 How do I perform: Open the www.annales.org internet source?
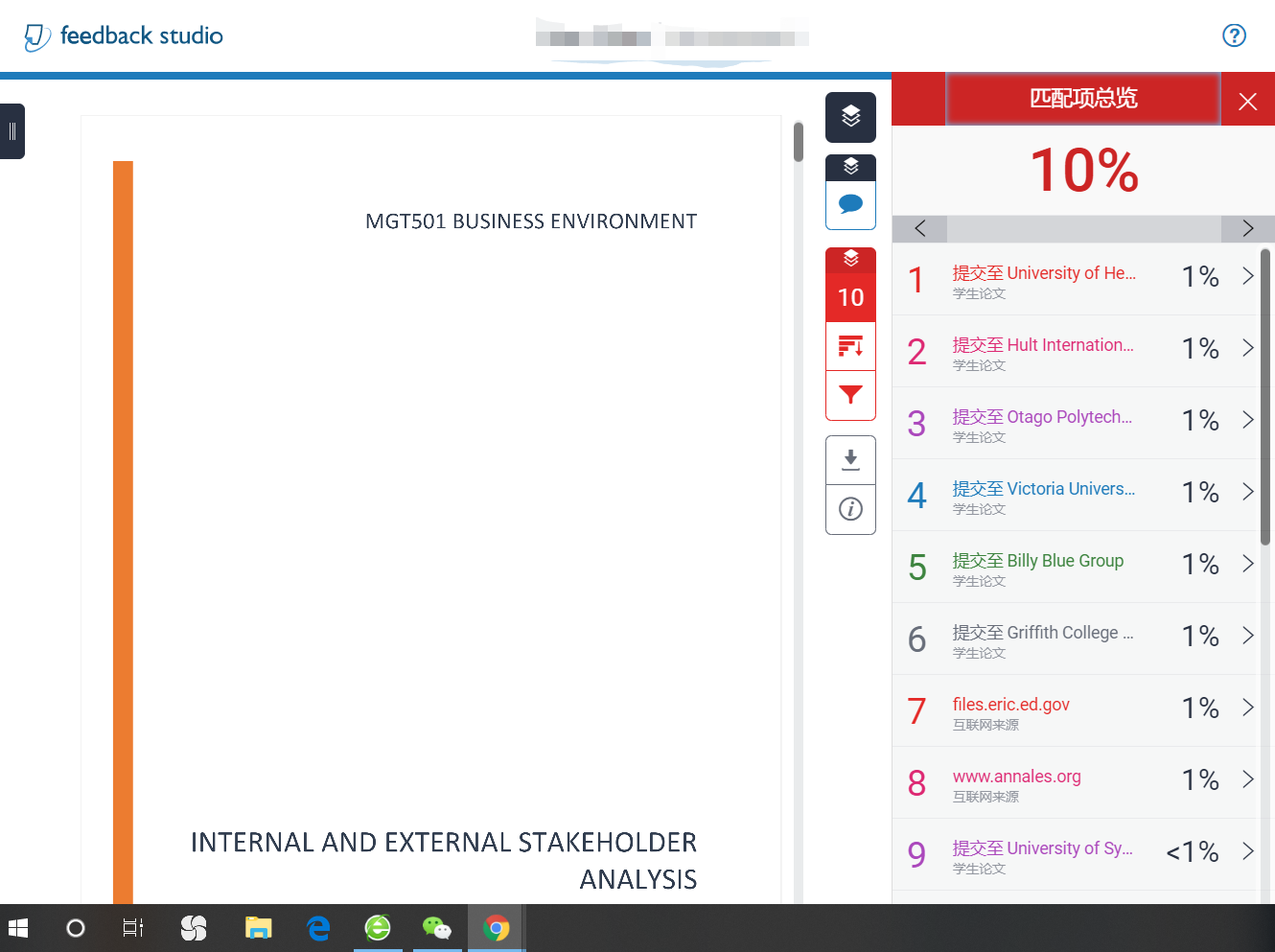[x=1017, y=777]
